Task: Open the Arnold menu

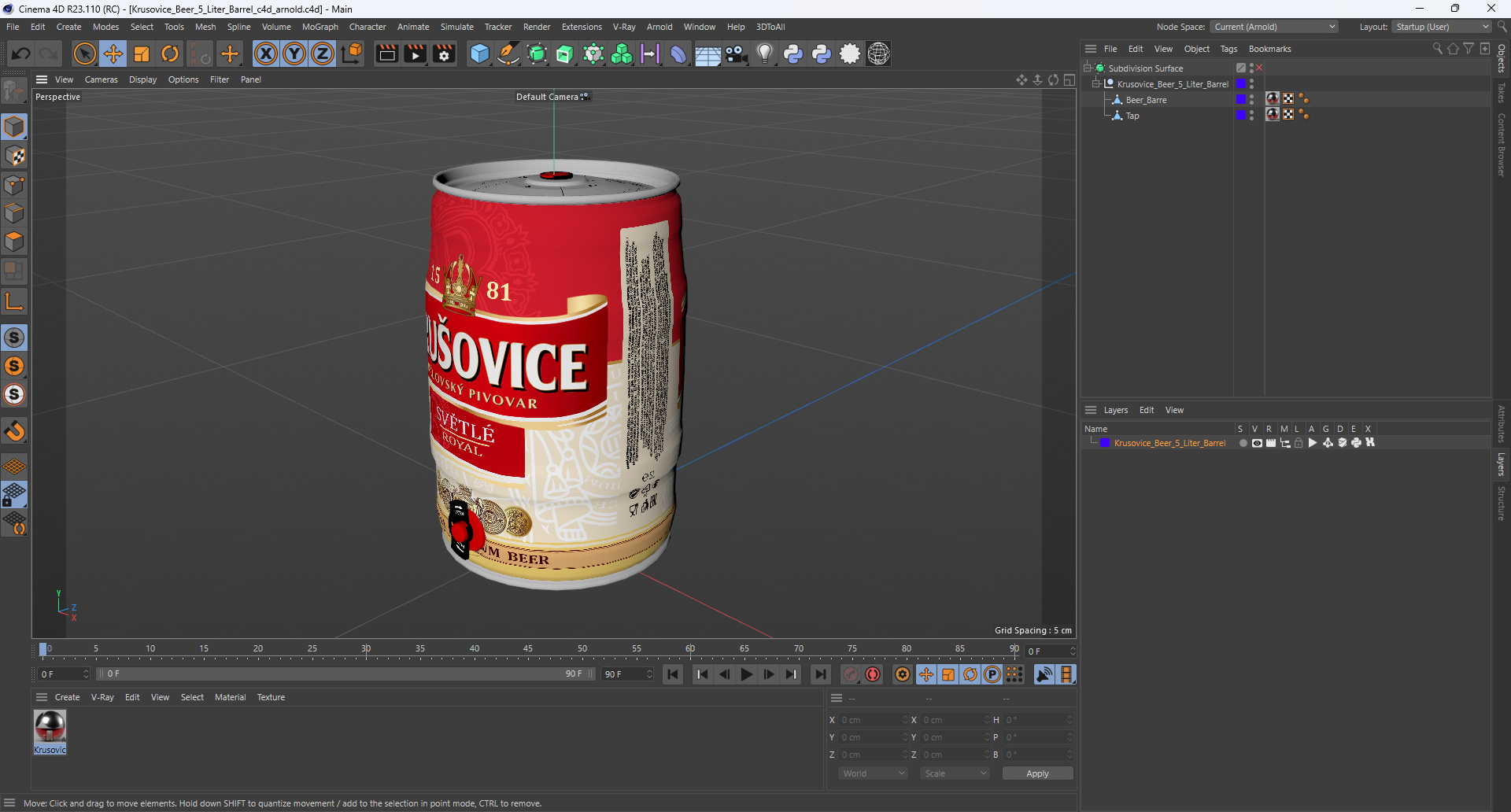Action: coord(659,27)
